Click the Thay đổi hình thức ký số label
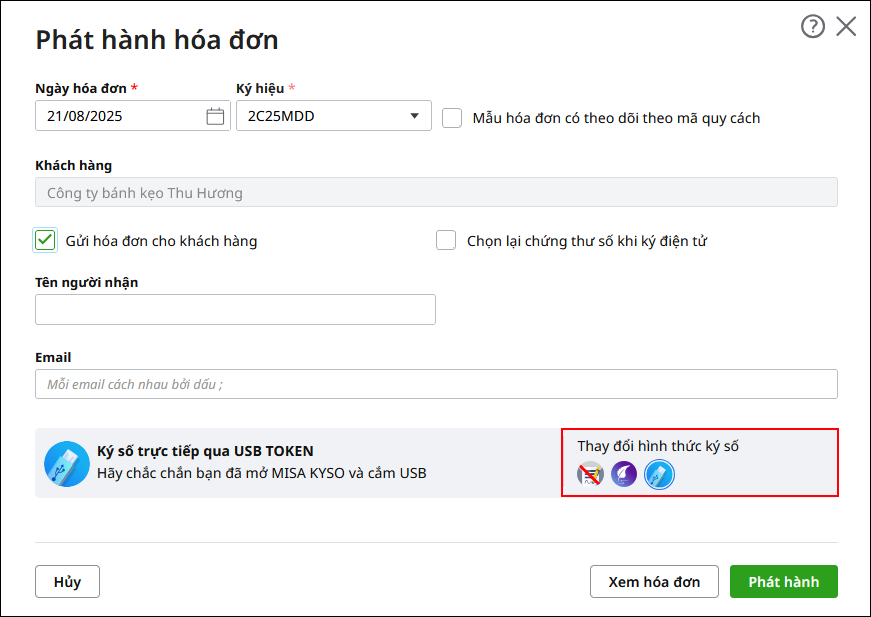 point(658,446)
